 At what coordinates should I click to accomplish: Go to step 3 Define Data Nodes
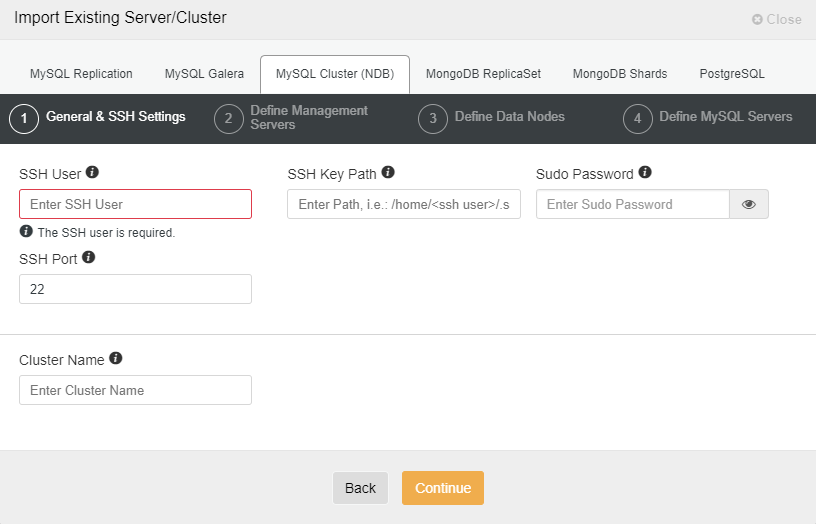tap(491, 118)
